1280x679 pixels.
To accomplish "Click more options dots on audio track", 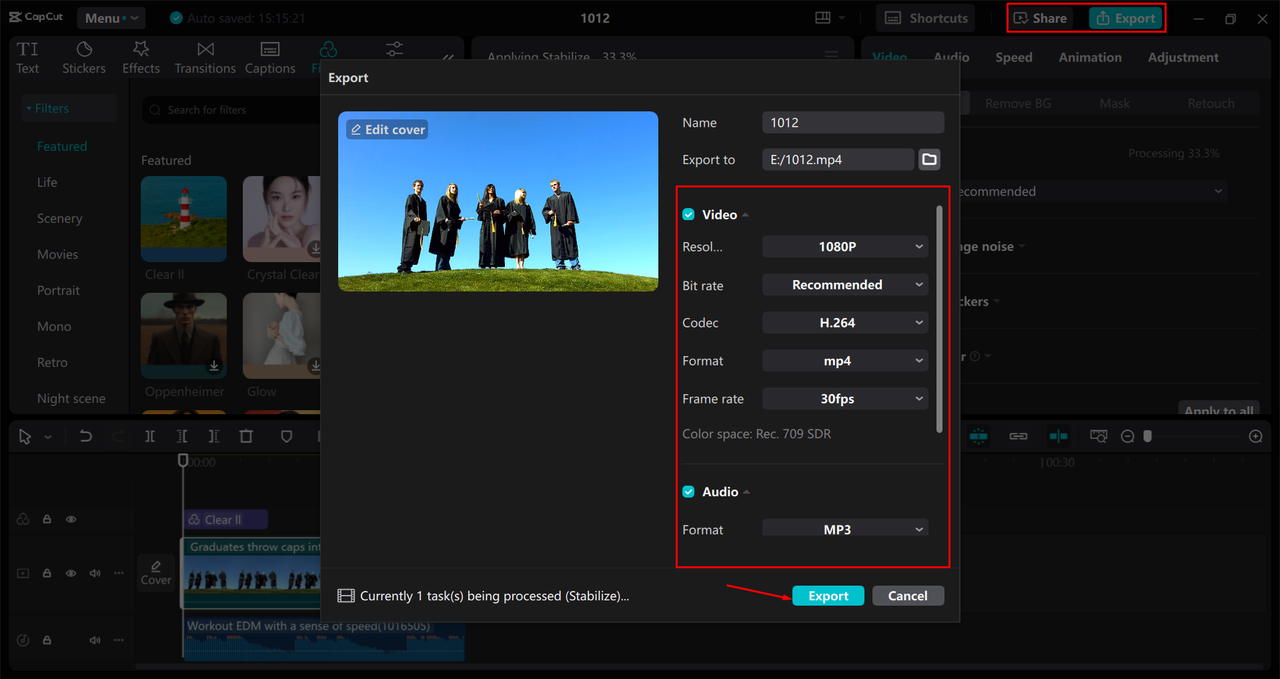I will pyautogui.click(x=119, y=640).
